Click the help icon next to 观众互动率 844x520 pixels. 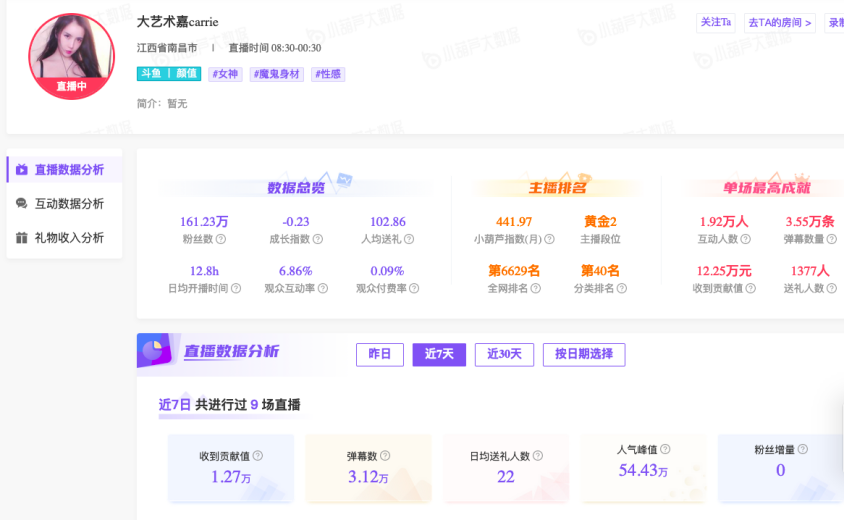[x=322, y=289]
